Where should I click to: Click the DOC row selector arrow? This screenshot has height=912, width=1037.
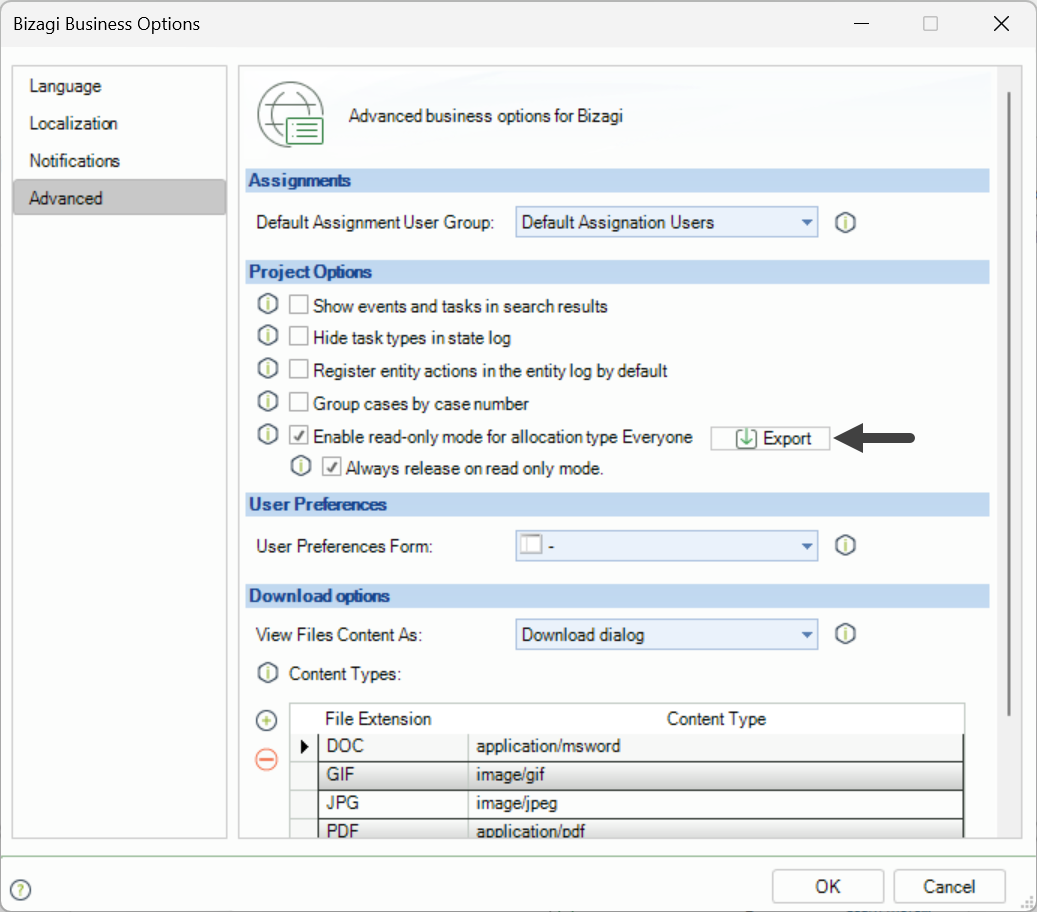click(x=304, y=747)
